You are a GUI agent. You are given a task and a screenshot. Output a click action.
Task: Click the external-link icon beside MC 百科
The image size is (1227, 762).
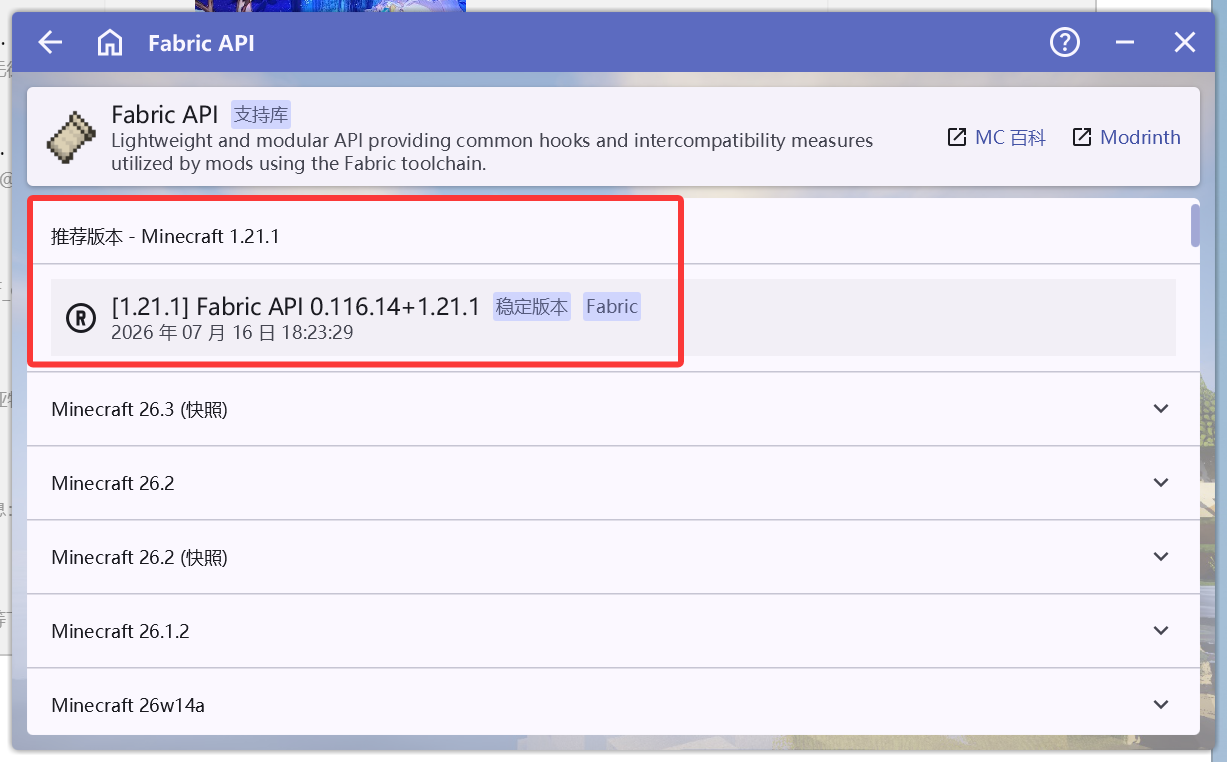click(957, 137)
